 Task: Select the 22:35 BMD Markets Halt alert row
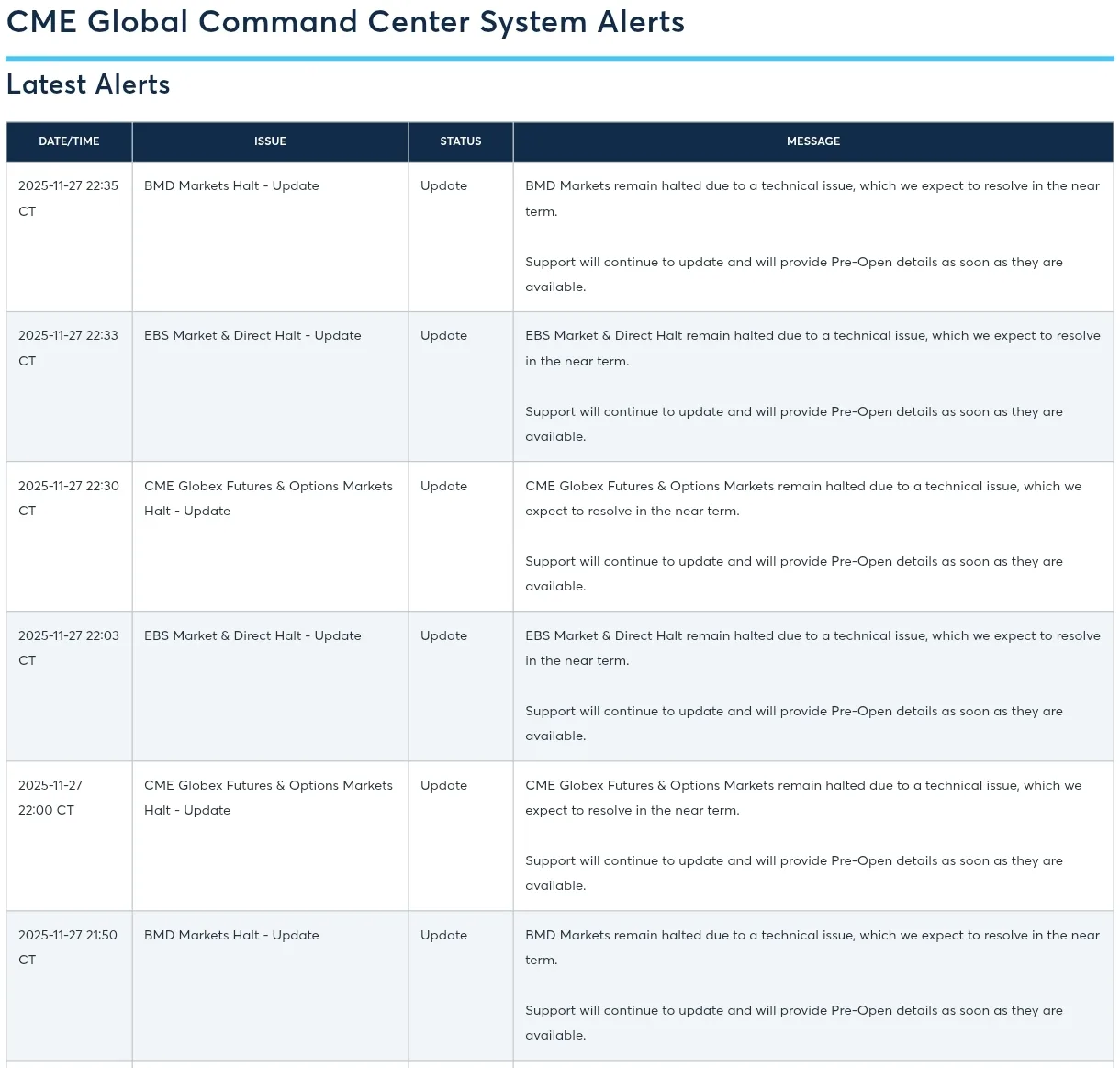point(560,236)
